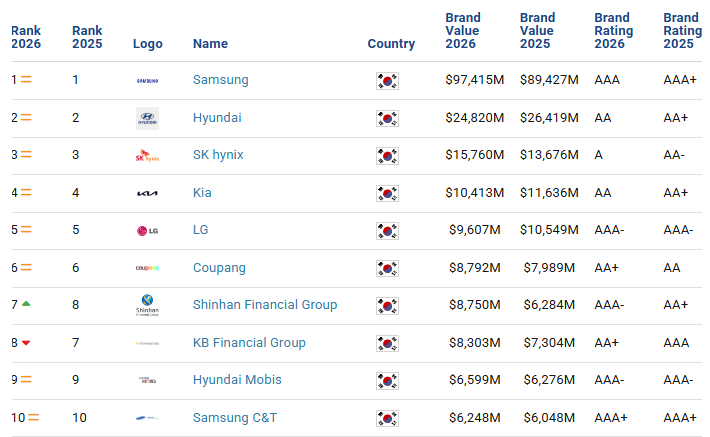Select the $10,549M brand value cell

coord(549,230)
